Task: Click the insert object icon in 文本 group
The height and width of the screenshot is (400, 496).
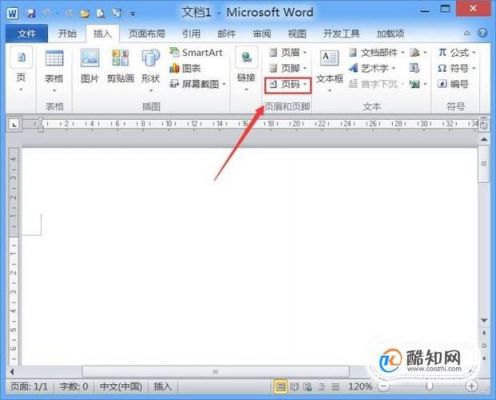Action: pos(418,84)
